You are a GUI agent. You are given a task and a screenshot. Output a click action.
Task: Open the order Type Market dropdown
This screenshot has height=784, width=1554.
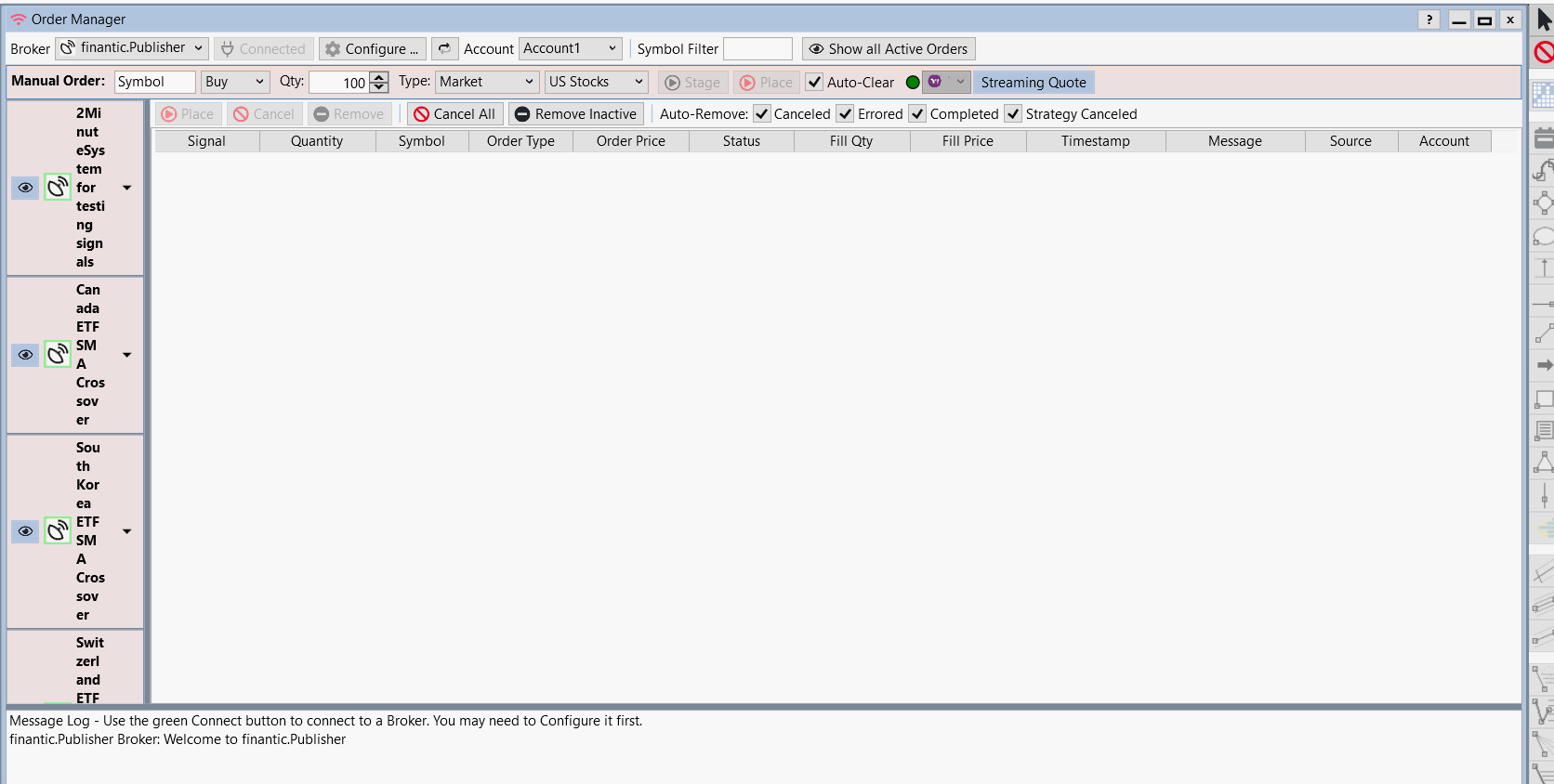pos(486,82)
